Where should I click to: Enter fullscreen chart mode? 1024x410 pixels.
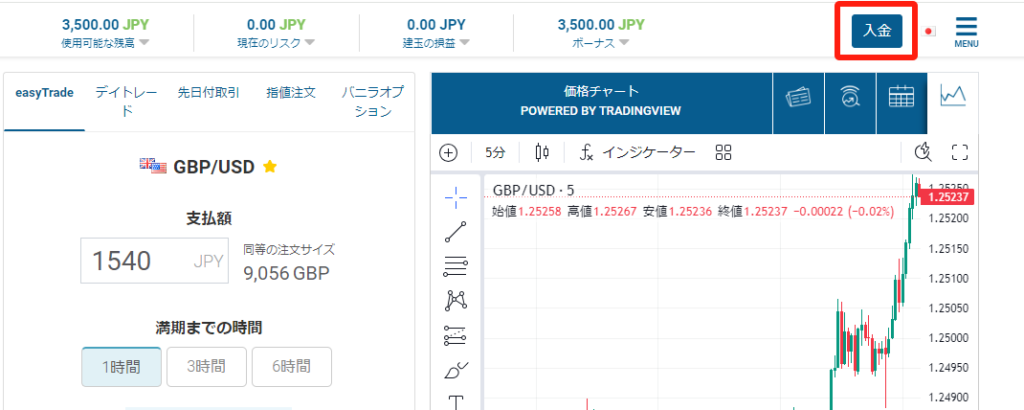(960, 153)
